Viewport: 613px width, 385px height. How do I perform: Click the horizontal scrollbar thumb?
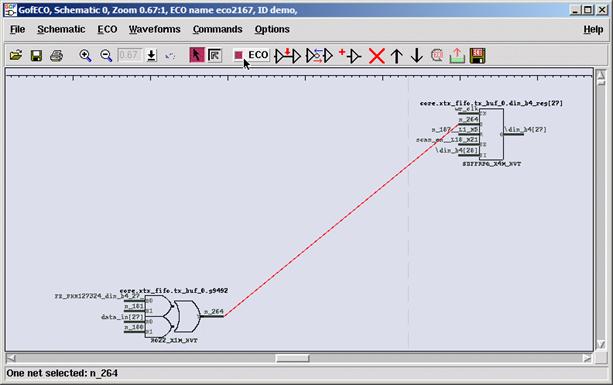click(292, 358)
